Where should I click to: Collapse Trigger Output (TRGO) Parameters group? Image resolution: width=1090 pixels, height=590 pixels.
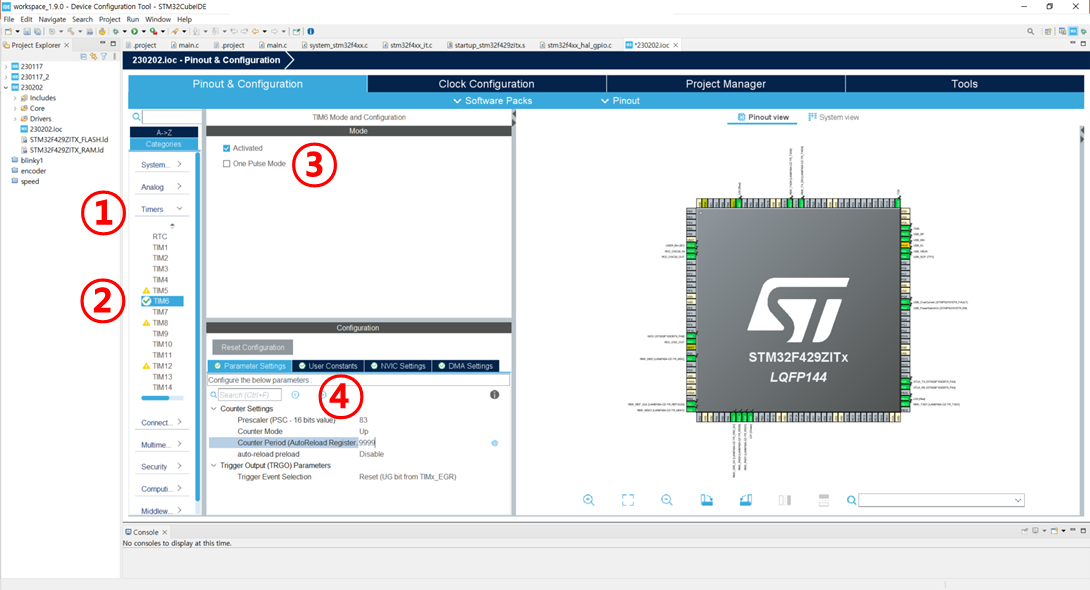(213, 466)
